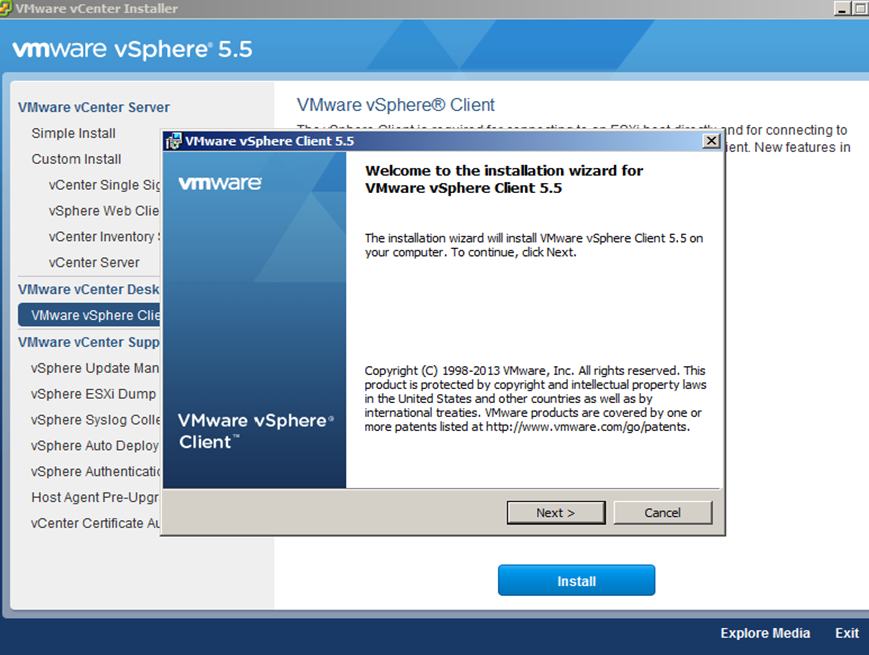Open Explore Media in the bottom bar
The height and width of the screenshot is (655, 869).
pos(765,633)
